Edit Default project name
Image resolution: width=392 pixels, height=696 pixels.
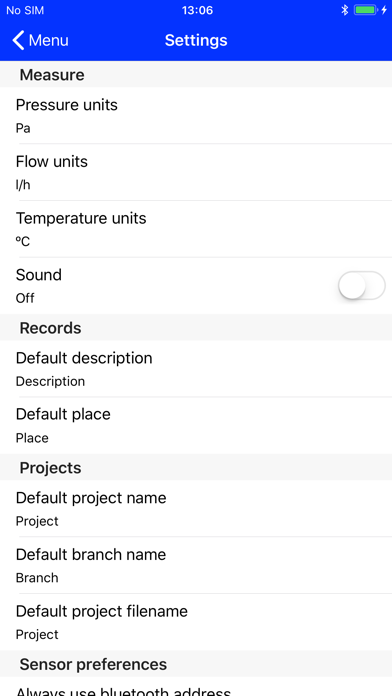(196, 509)
